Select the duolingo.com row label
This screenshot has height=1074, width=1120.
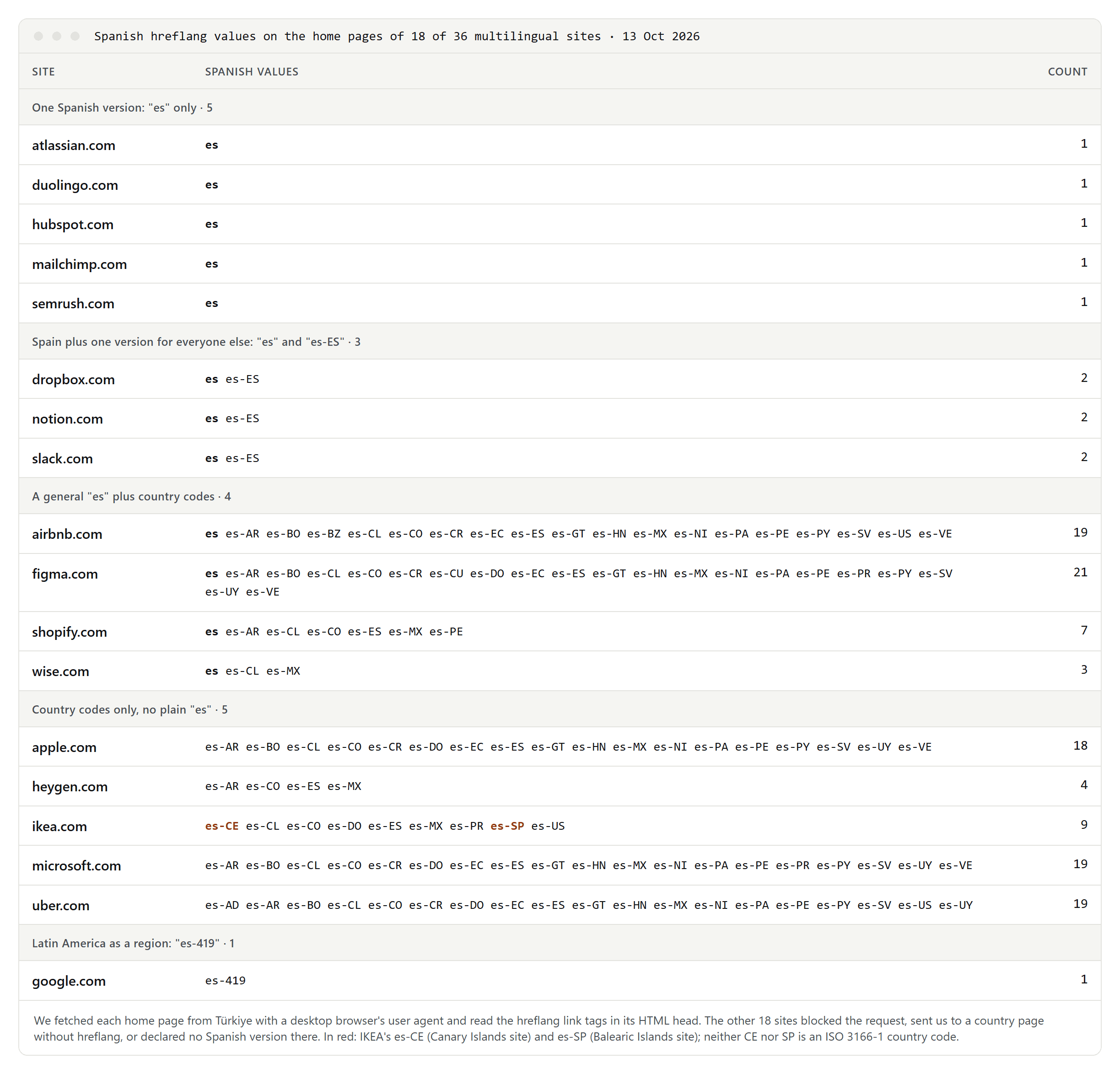[75, 185]
